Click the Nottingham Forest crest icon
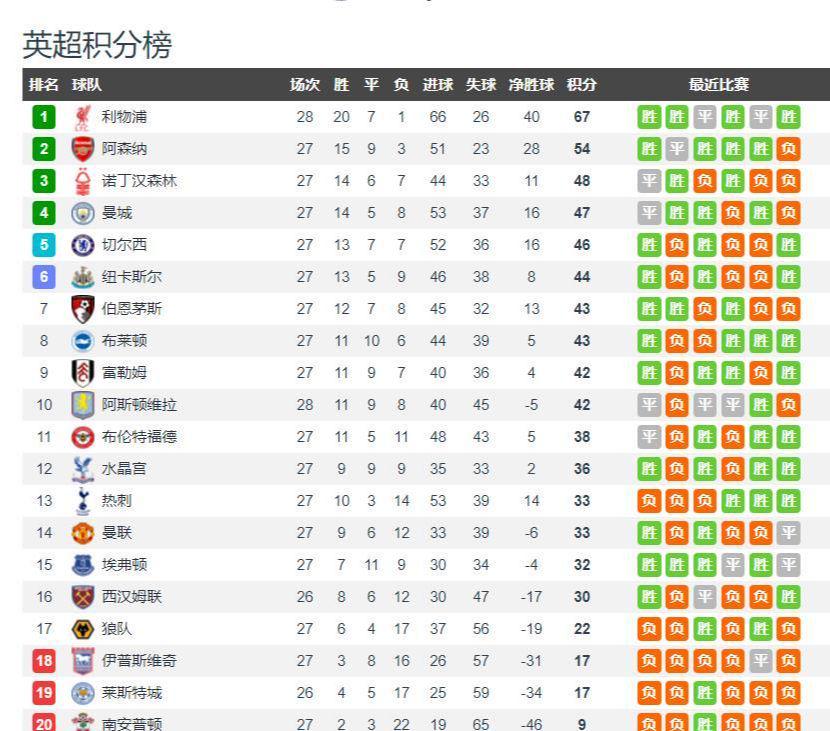Viewport: 830px width, 731px height. 83,181
